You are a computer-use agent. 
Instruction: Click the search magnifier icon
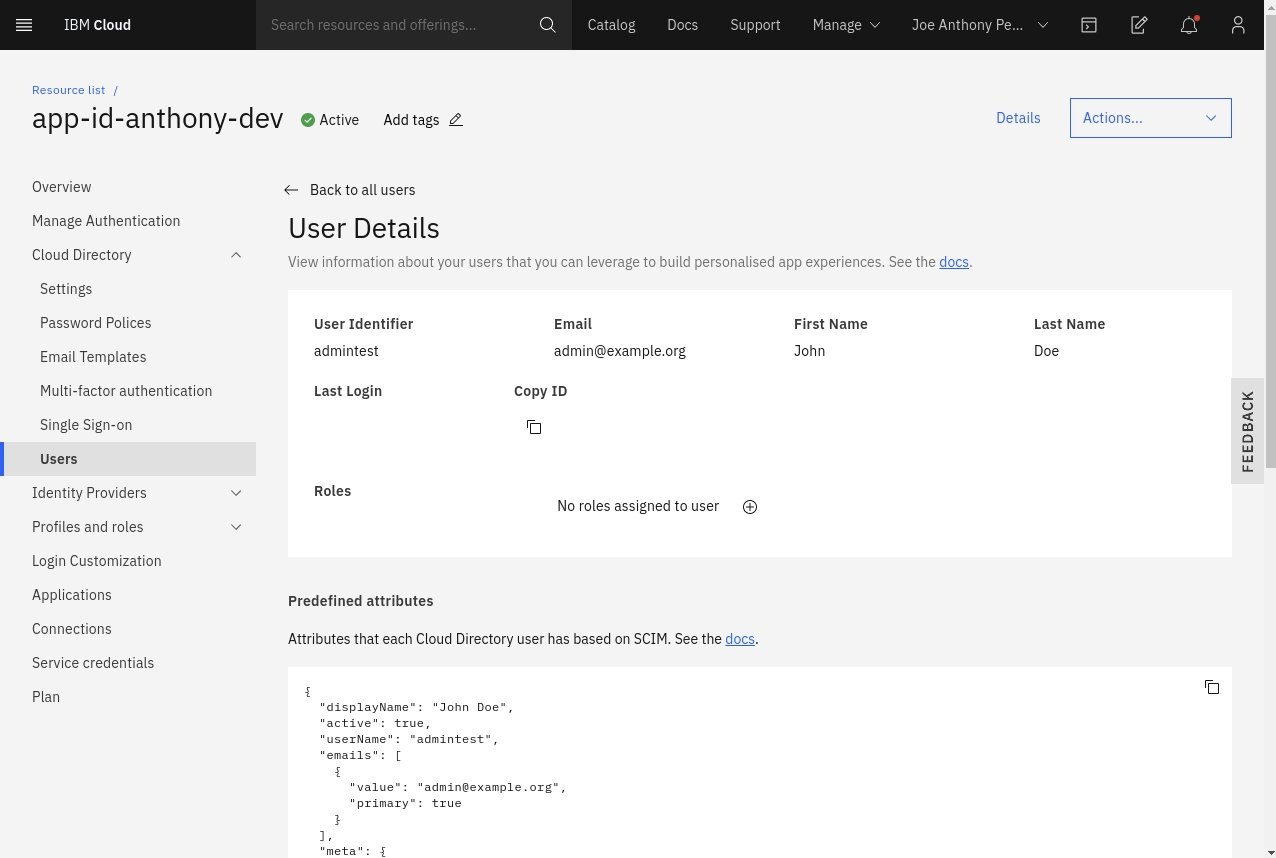(547, 25)
